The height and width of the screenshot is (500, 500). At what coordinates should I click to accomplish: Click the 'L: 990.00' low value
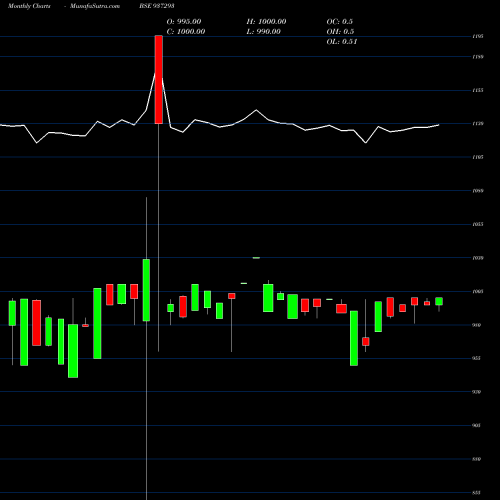pyautogui.click(x=263, y=32)
